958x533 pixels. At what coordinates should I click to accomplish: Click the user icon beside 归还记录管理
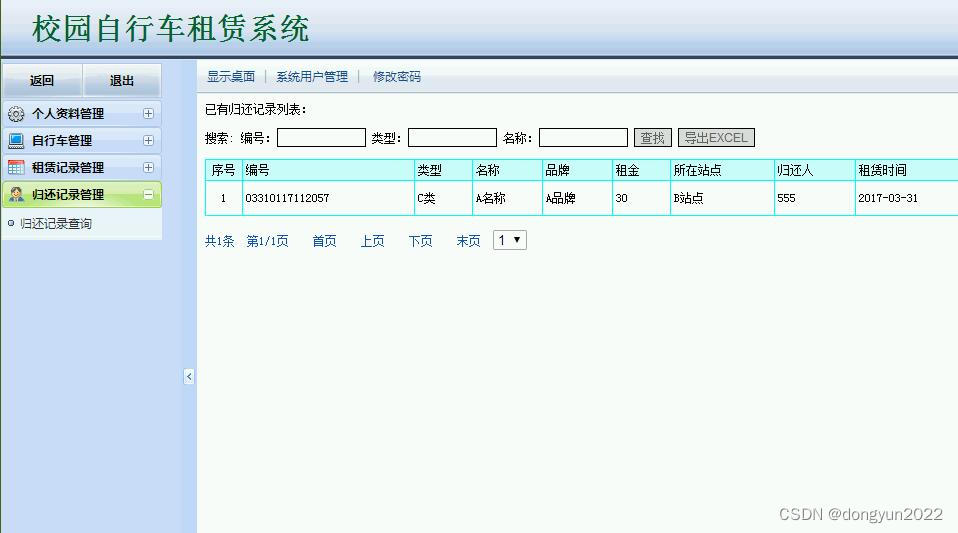[16, 194]
